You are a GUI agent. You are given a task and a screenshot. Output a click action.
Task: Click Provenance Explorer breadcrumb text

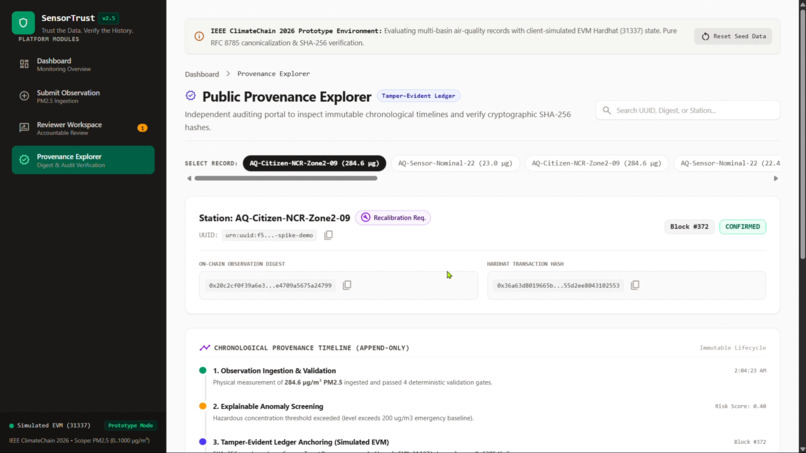(273, 74)
